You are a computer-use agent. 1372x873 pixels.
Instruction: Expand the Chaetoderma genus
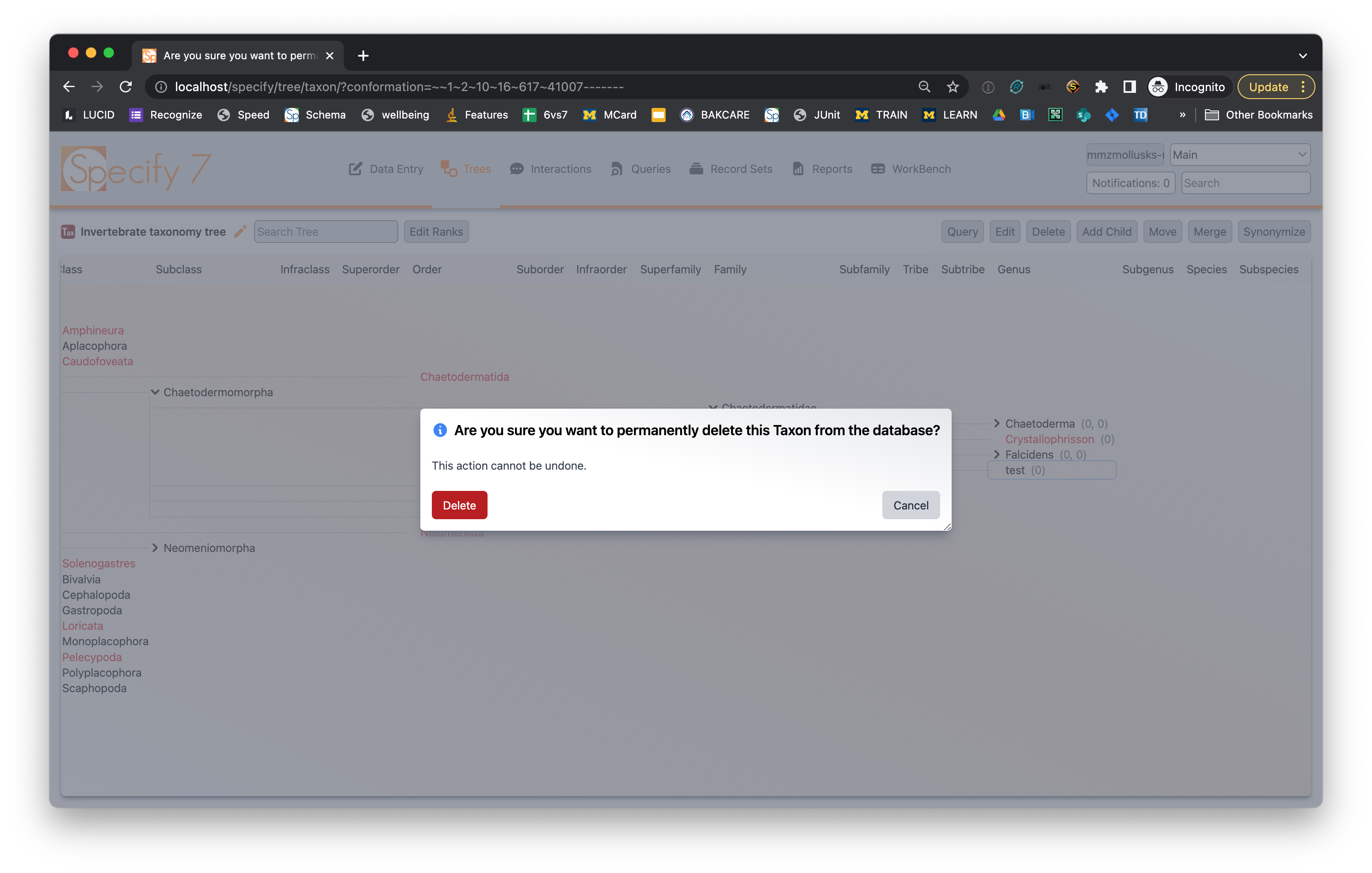pos(998,423)
